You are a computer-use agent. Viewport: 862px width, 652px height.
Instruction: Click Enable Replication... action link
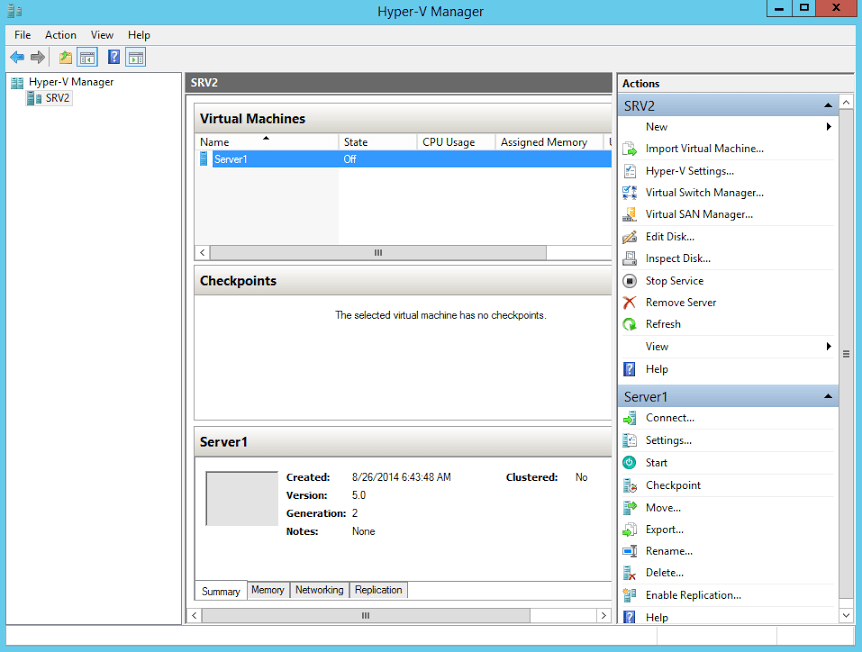tap(693, 595)
